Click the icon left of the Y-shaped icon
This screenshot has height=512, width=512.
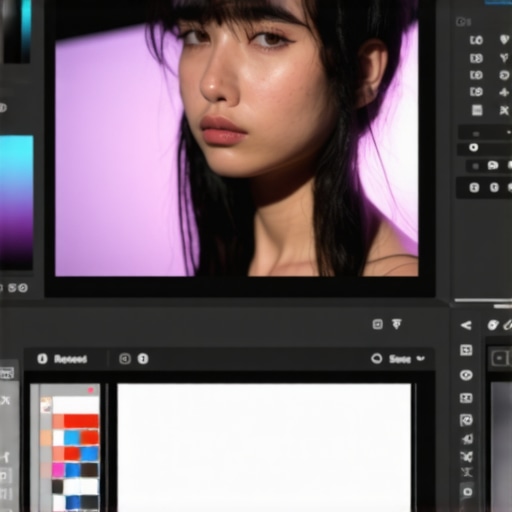point(476,58)
